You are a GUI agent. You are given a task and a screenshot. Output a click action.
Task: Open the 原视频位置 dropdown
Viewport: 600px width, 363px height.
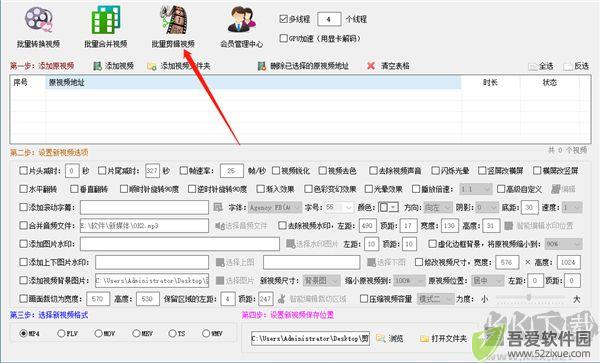[488, 280]
